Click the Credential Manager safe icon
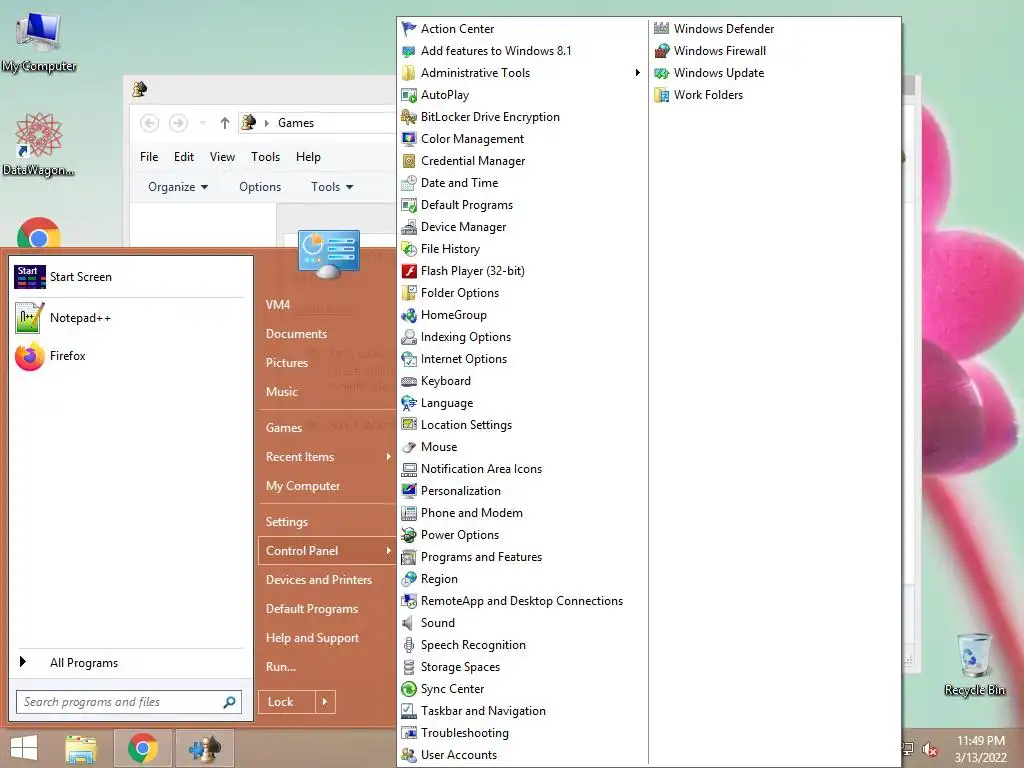The width and height of the screenshot is (1024, 768). pyautogui.click(x=409, y=161)
